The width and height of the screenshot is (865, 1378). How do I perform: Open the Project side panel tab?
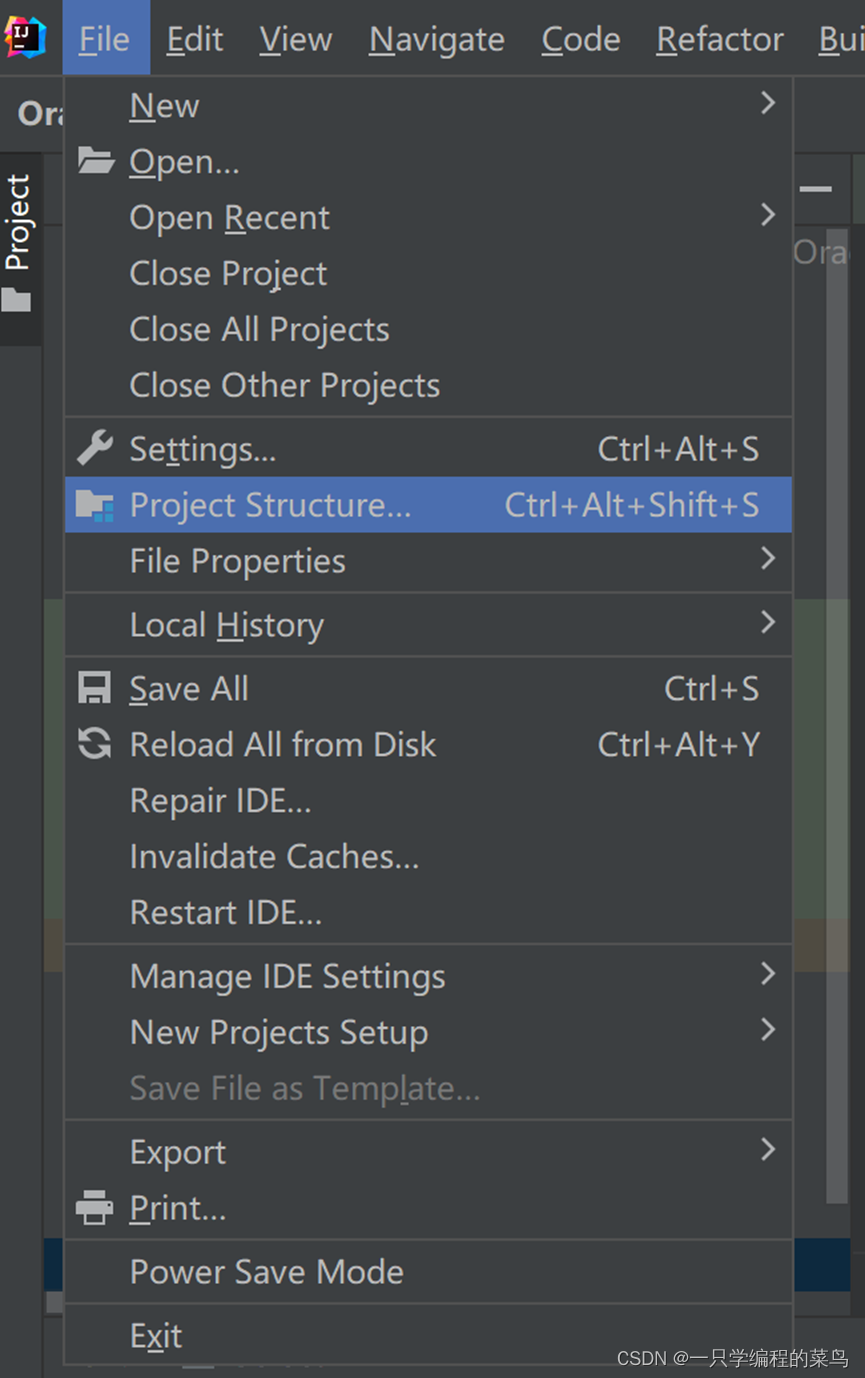(x=18, y=222)
